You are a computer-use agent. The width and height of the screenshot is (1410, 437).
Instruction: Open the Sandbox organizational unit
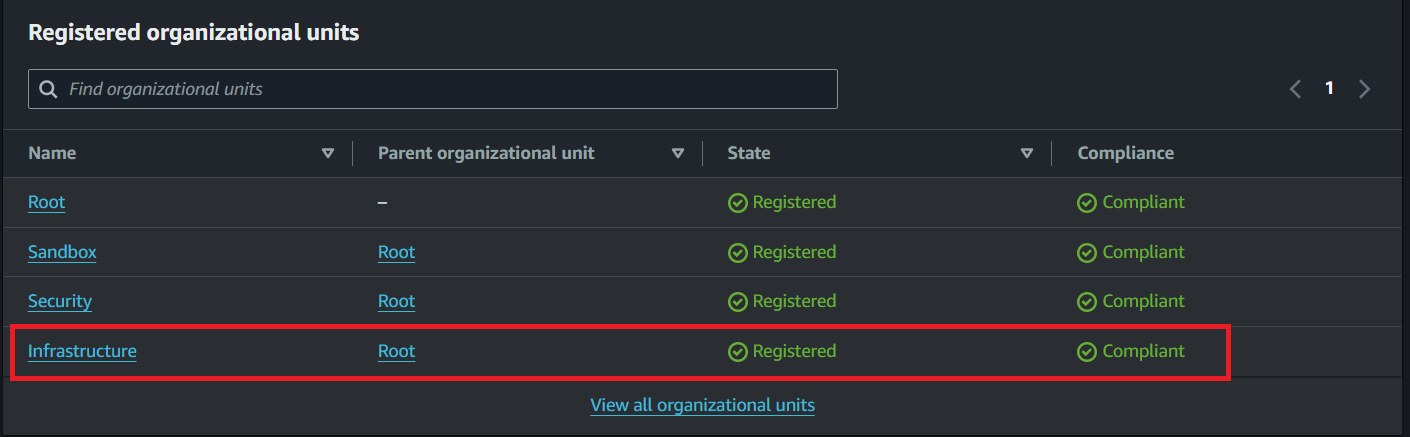62,252
